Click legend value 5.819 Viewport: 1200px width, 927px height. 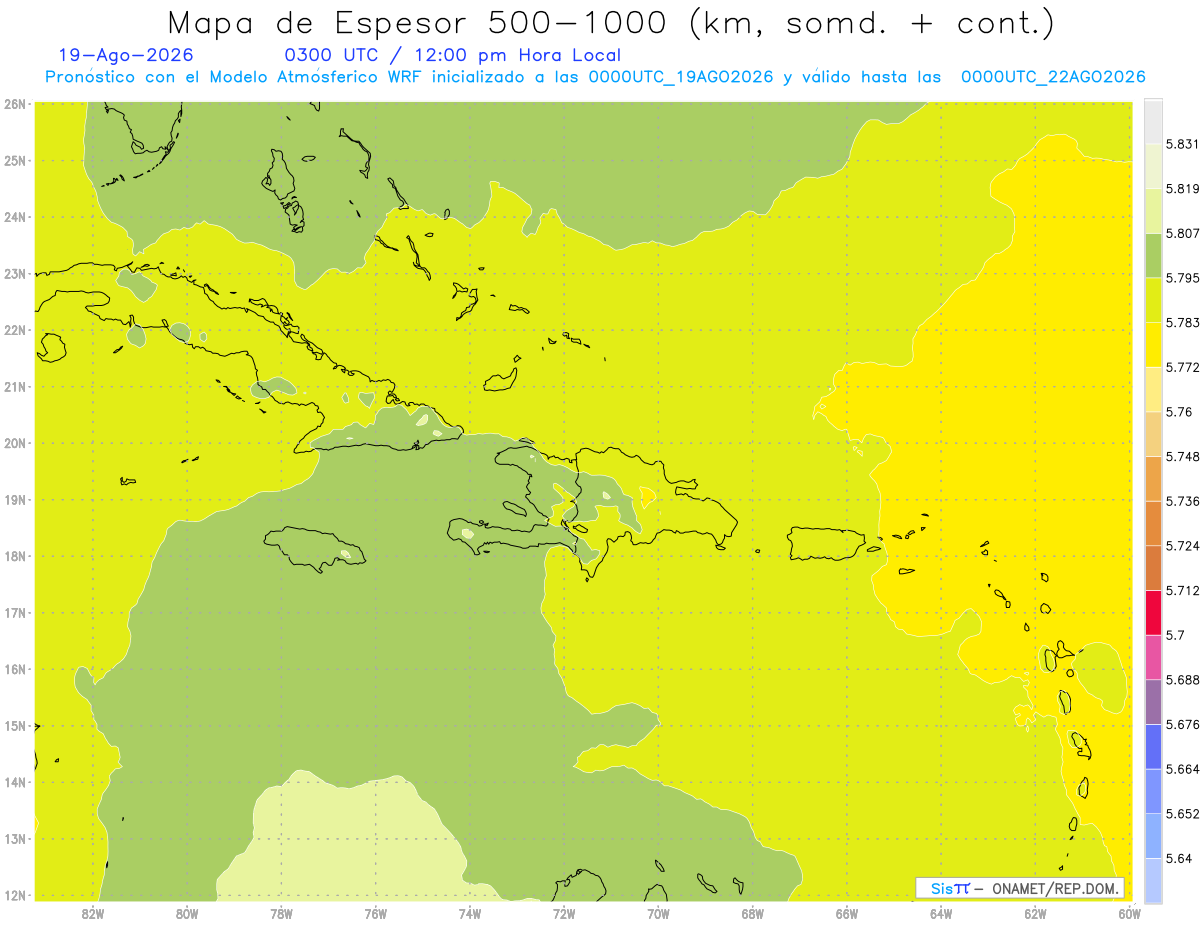(1182, 188)
